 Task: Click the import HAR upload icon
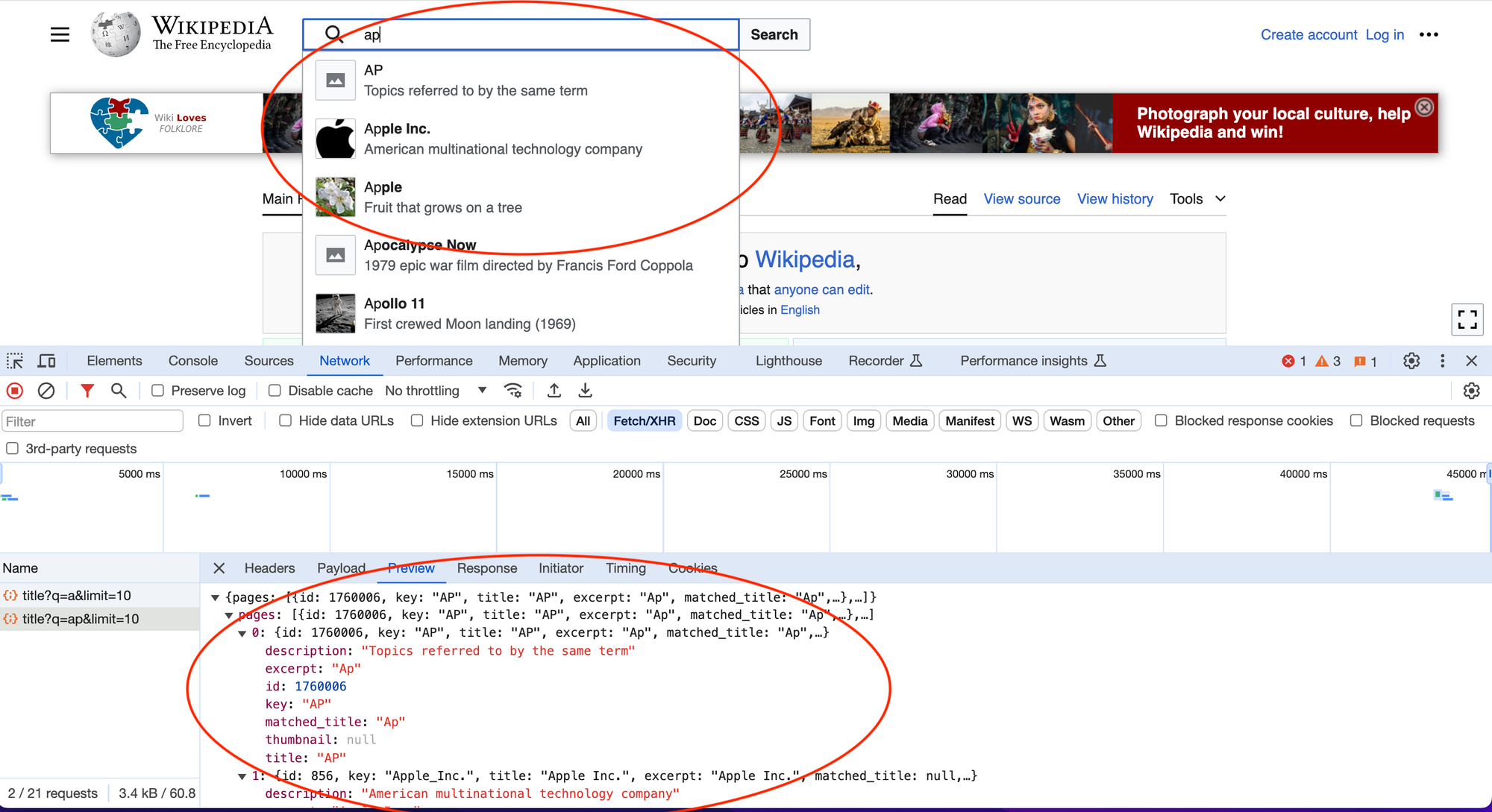click(554, 391)
